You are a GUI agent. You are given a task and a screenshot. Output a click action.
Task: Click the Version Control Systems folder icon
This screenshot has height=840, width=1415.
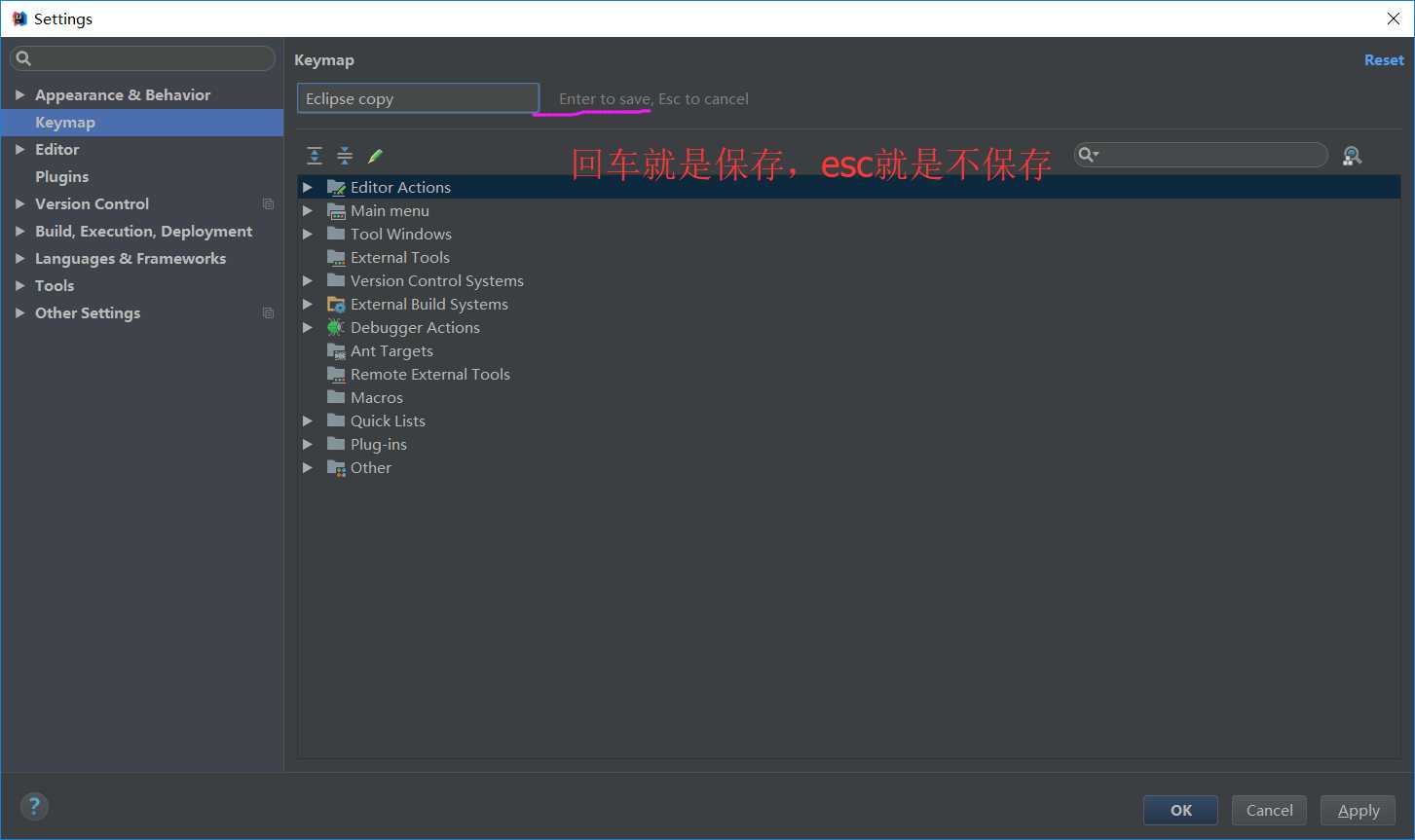tap(336, 280)
